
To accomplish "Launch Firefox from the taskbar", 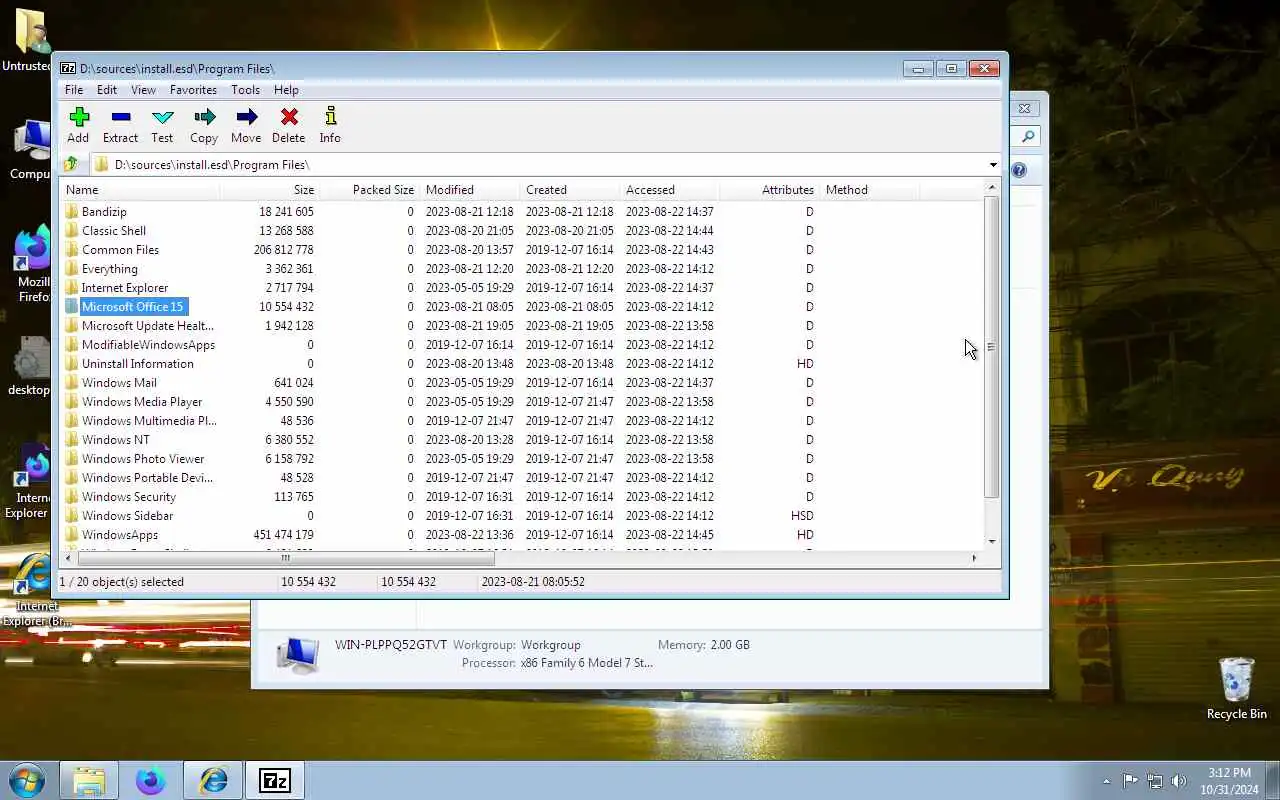I will pyautogui.click(x=151, y=780).
